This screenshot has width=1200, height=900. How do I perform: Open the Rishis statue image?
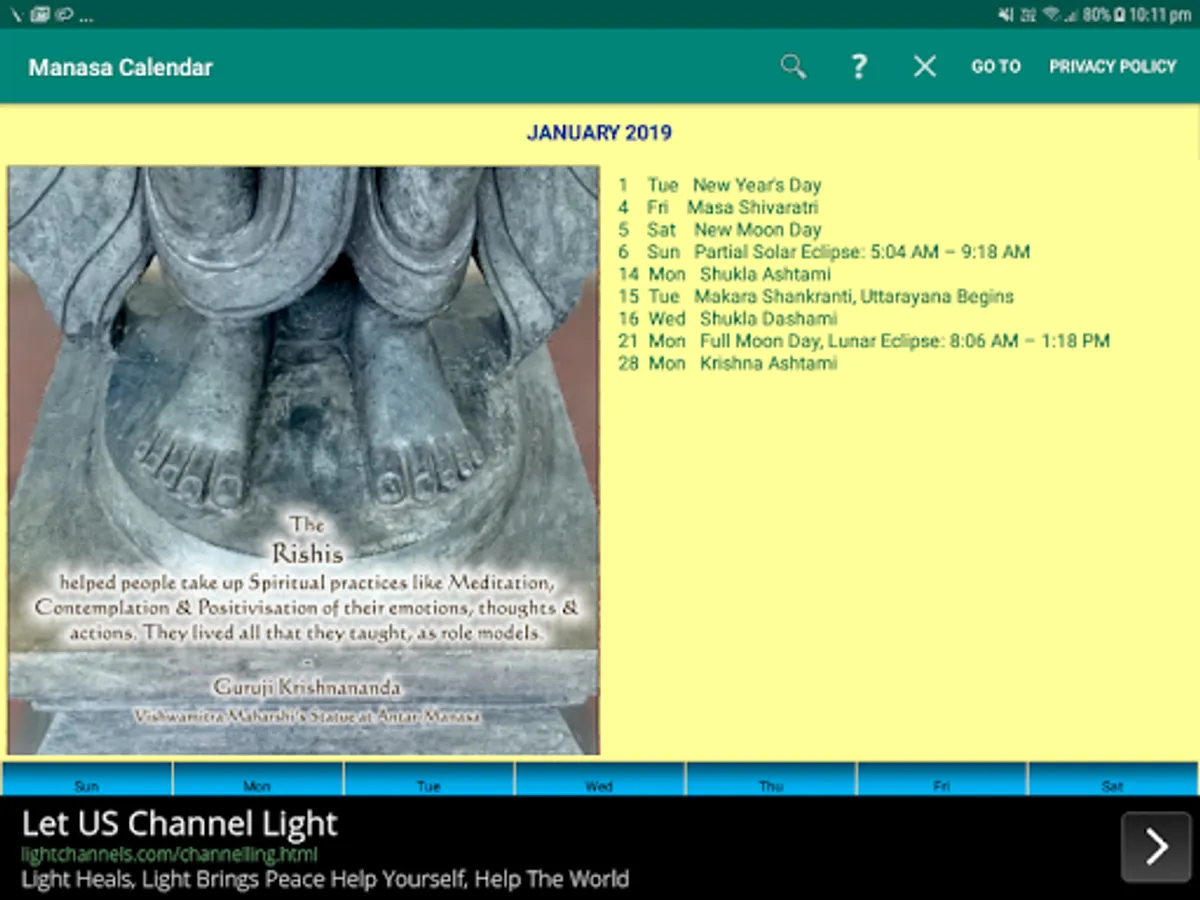tap(304, 460)
